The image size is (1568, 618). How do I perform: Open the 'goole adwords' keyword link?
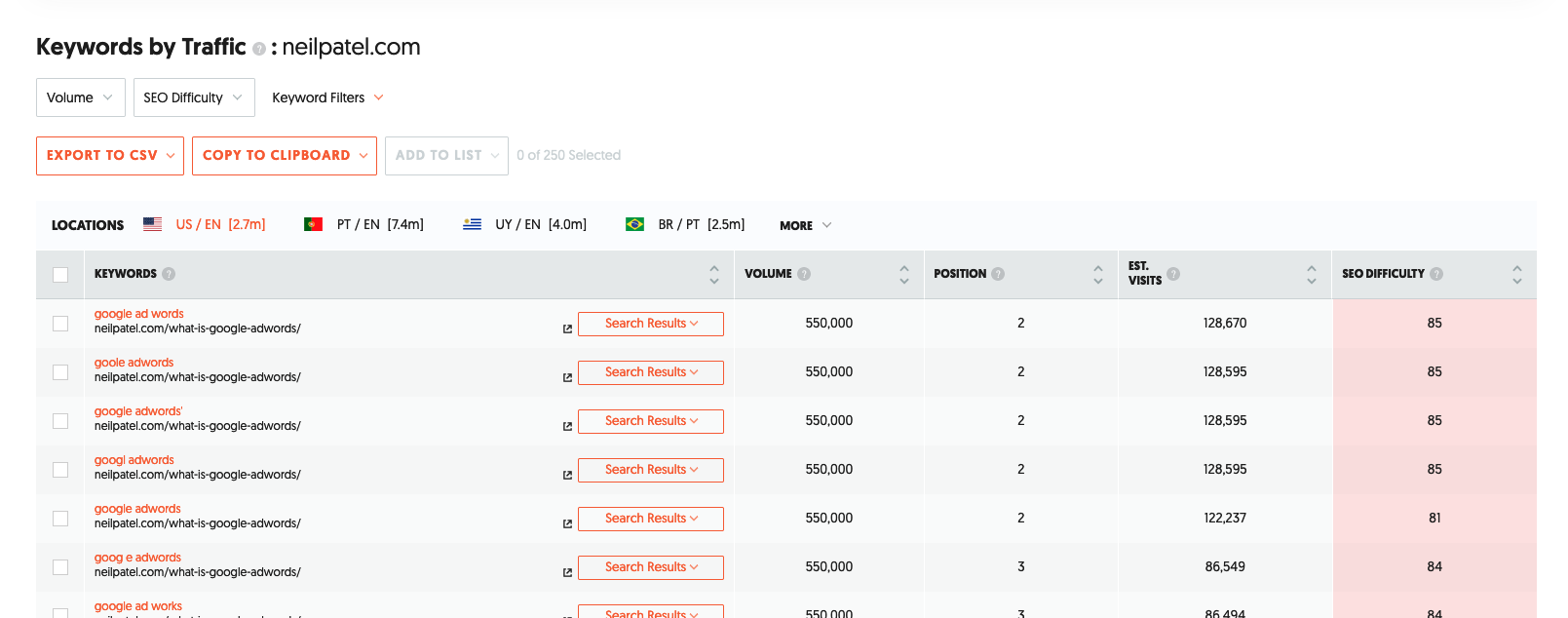[134, 363]
